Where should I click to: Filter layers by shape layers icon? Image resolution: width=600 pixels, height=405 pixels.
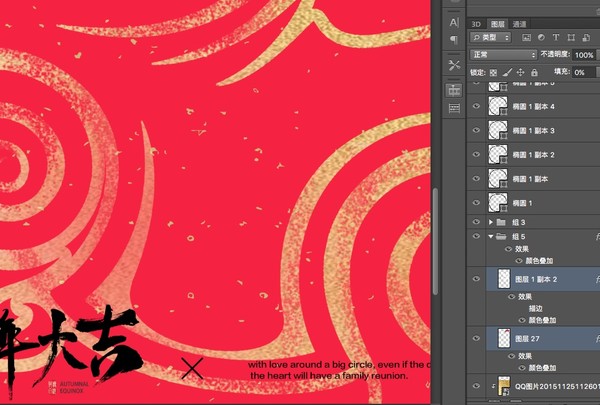571,38
